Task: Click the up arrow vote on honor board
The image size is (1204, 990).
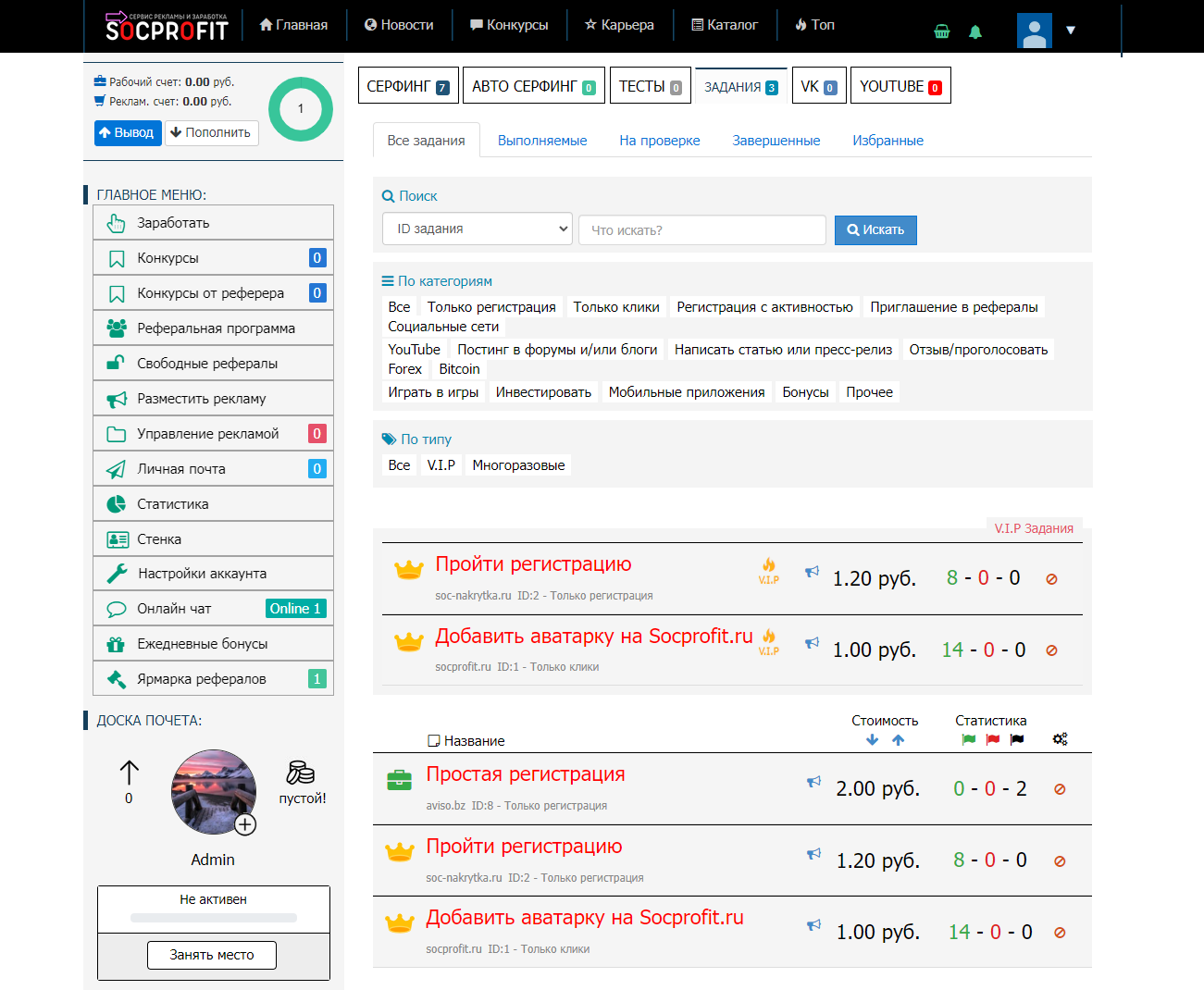Action: click(129, 773)
